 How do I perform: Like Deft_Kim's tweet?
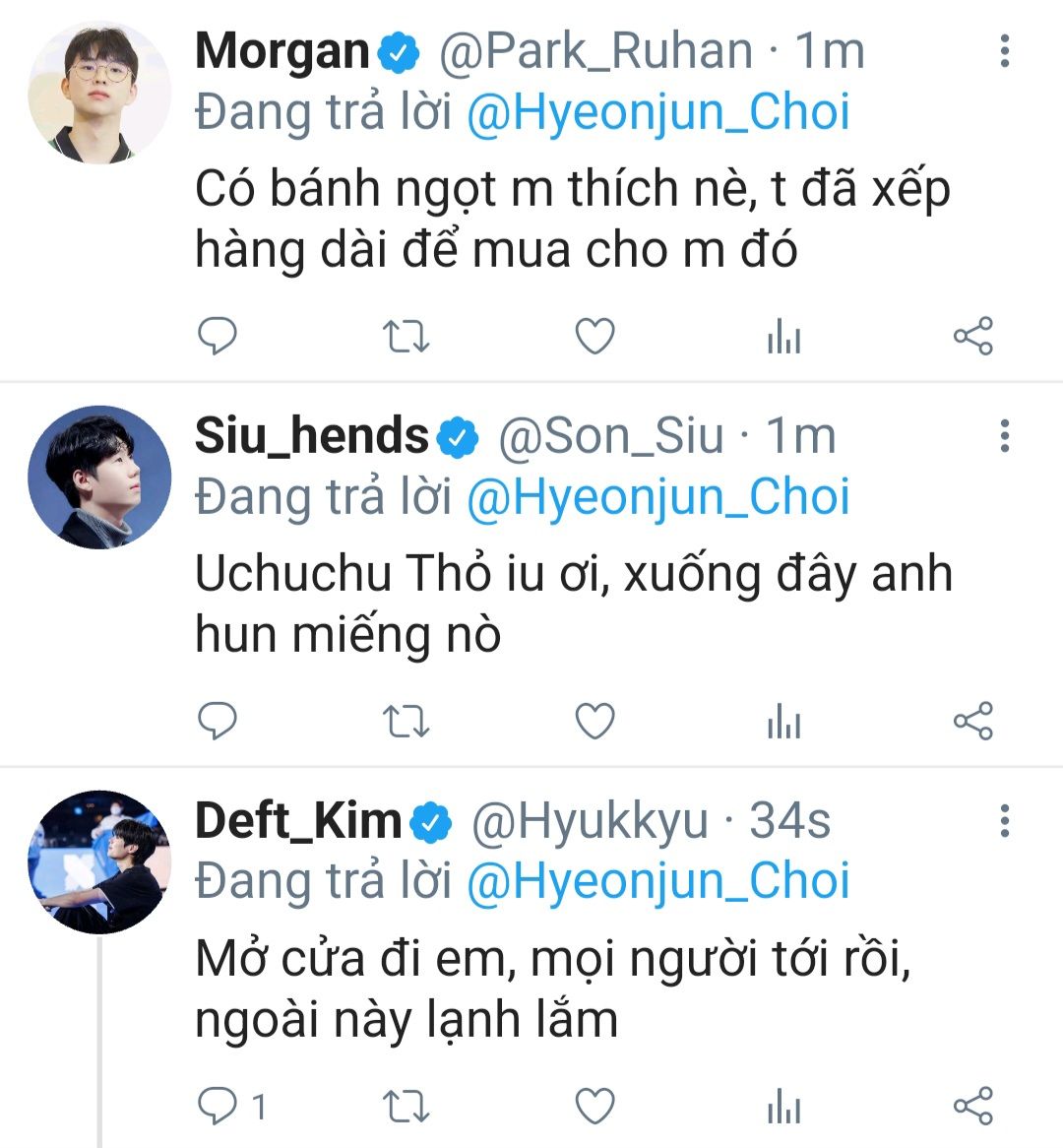point(594,1107)
